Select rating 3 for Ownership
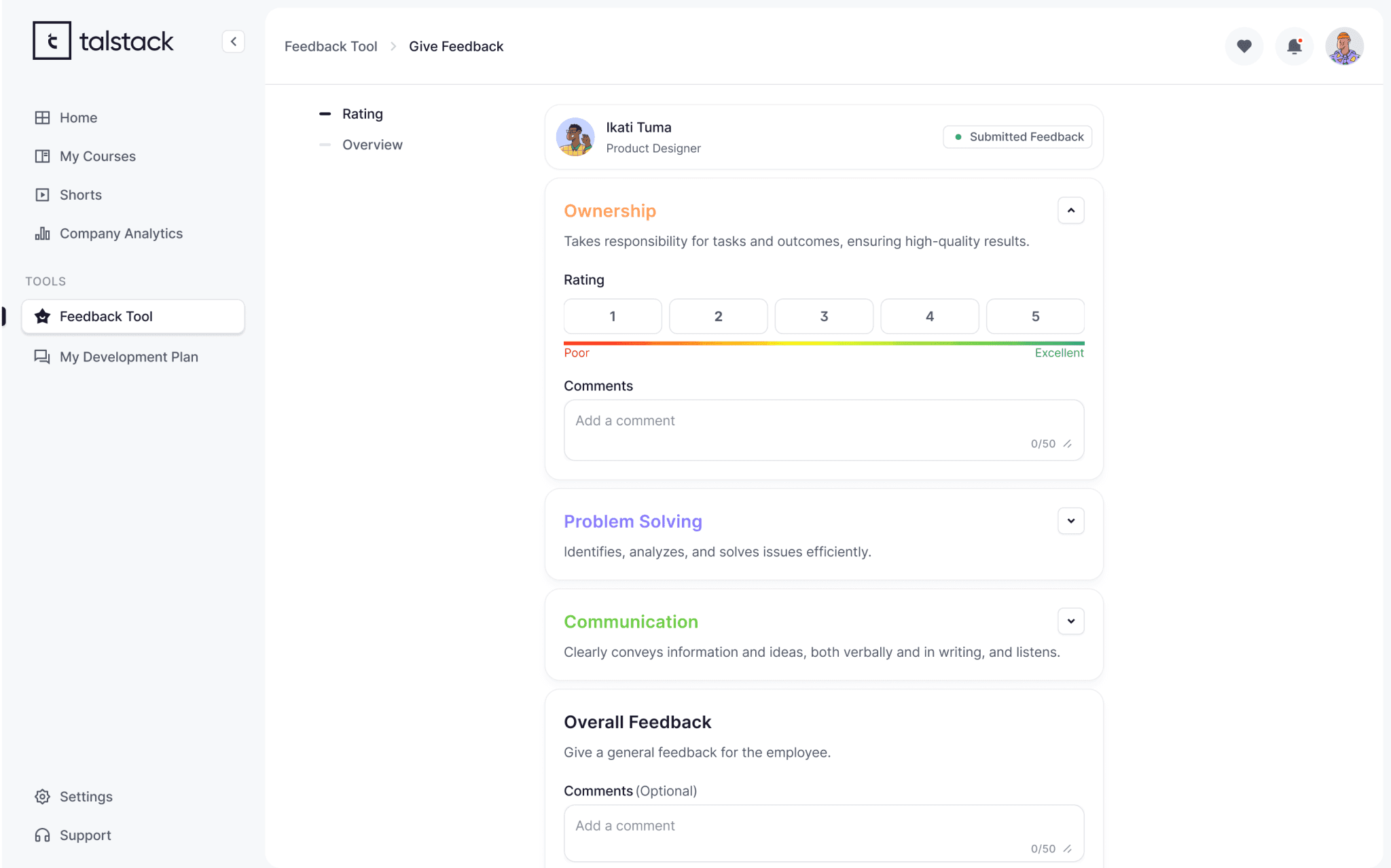This screenshot has height=868, width=1391. (824, 317)
